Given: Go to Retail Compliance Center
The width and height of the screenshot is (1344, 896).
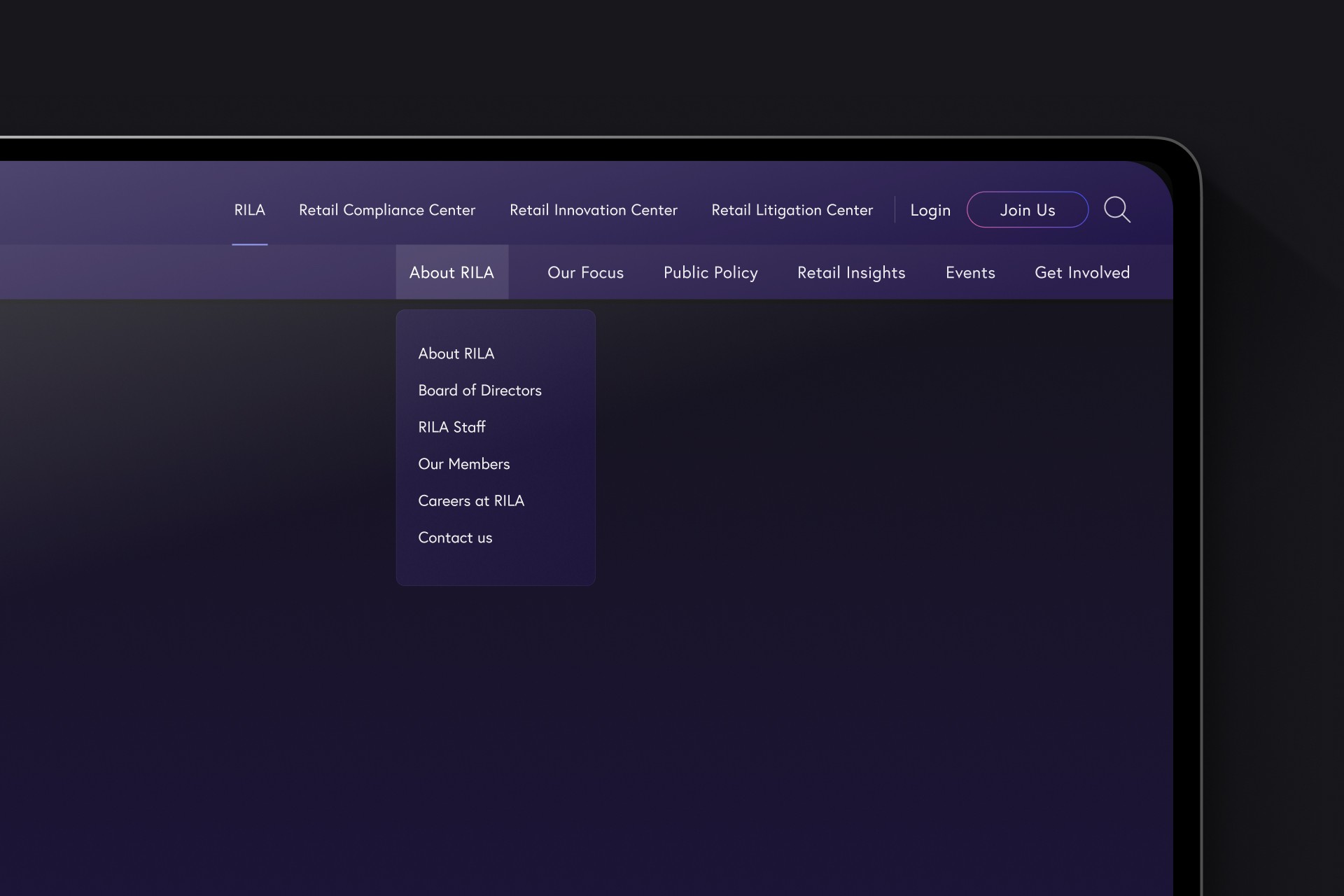Looking at the screenshot, I should (386, 210).
